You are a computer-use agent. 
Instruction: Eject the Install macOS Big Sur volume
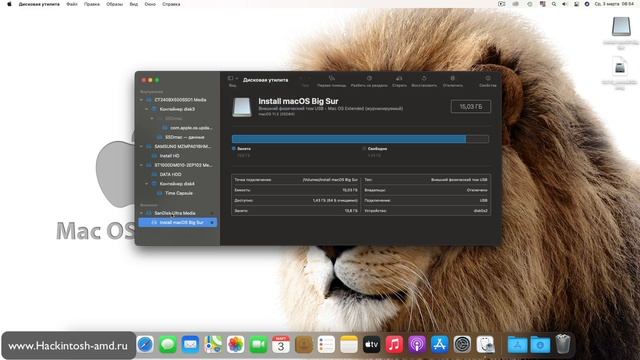[x=212, y=222]
